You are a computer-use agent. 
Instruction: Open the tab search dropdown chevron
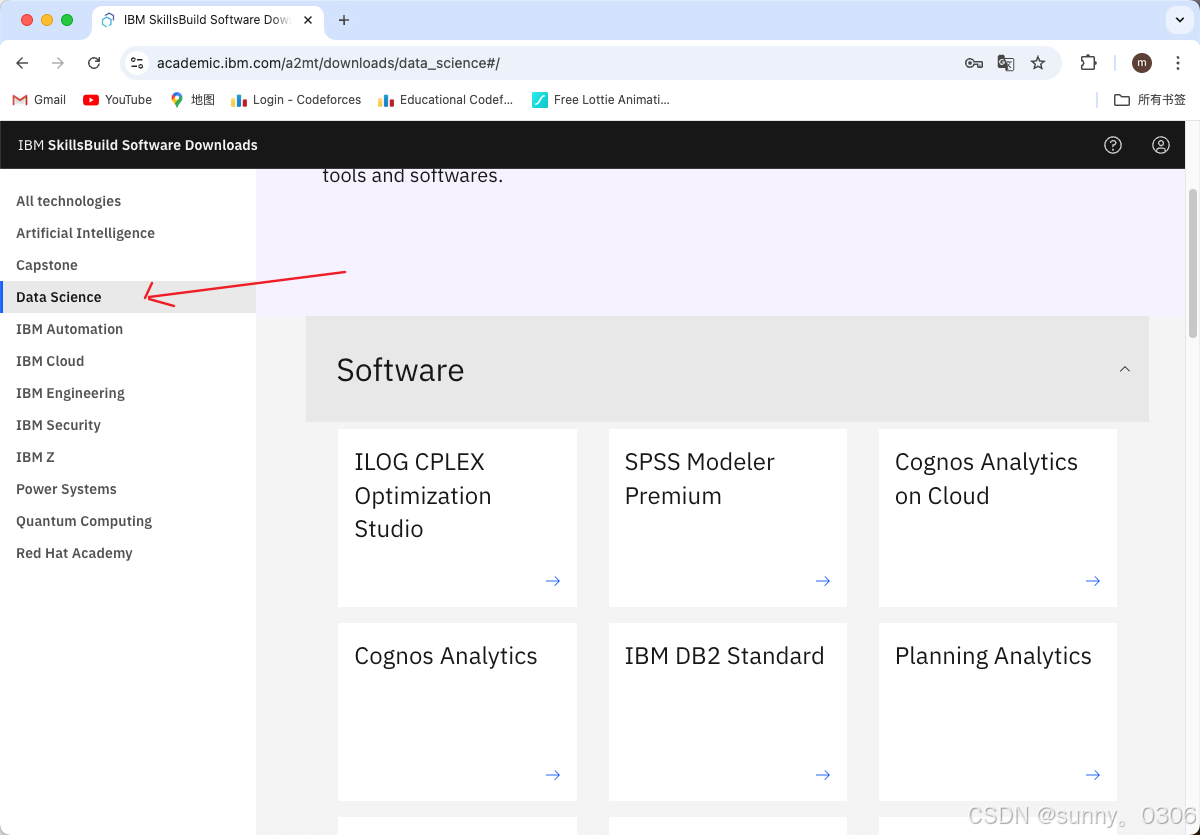[1178, 20]
